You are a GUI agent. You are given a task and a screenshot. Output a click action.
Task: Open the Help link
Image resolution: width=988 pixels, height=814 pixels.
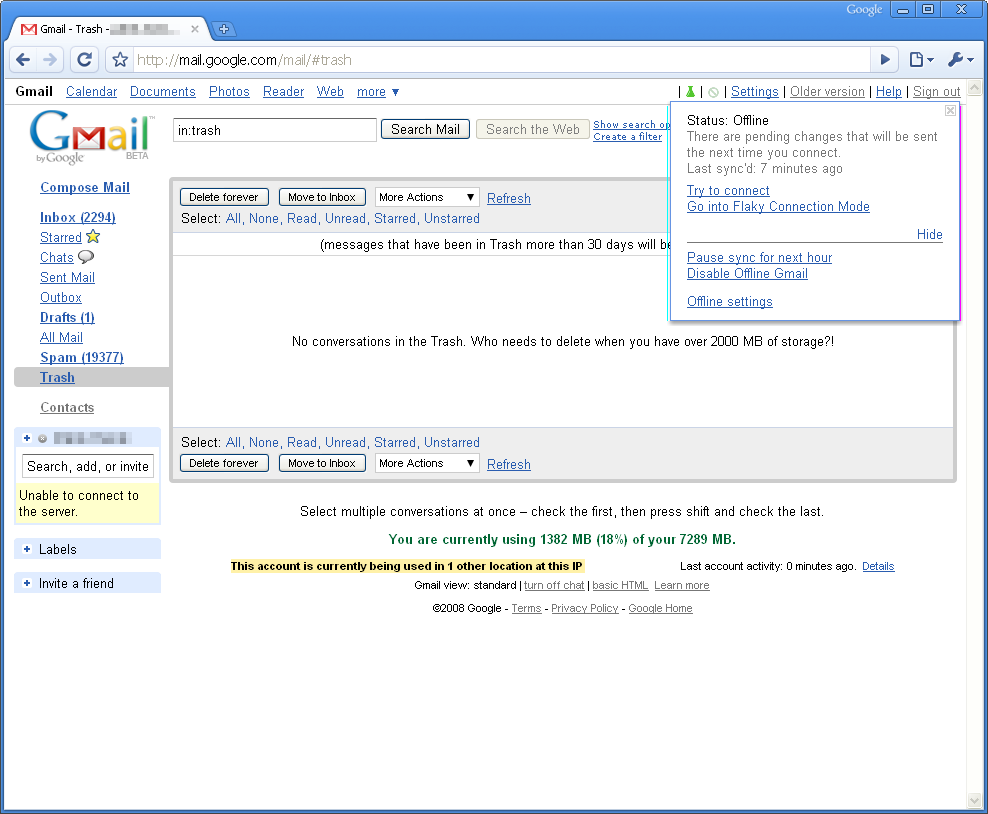888,92
